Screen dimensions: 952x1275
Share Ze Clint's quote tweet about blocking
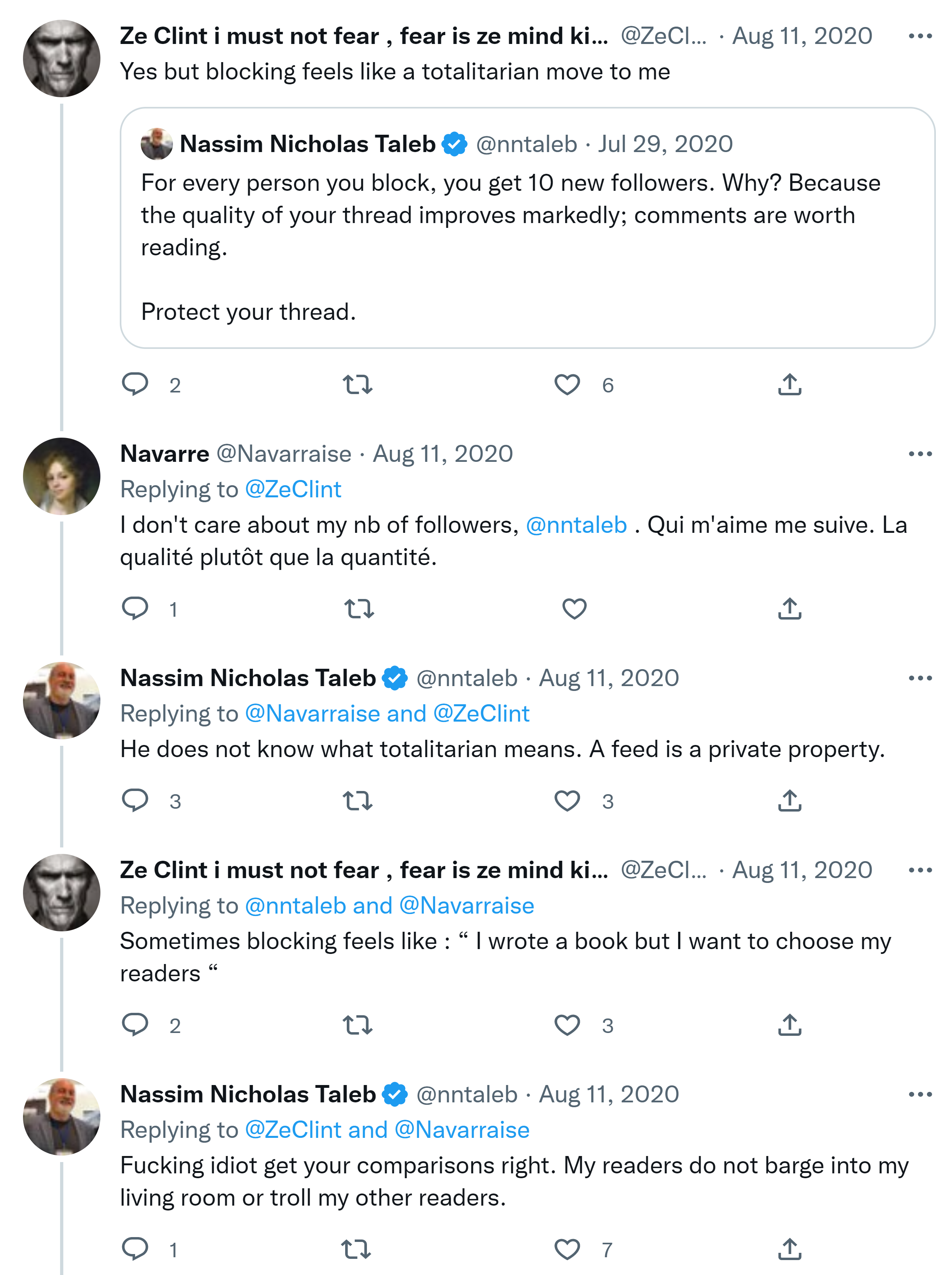coord(790,384)
